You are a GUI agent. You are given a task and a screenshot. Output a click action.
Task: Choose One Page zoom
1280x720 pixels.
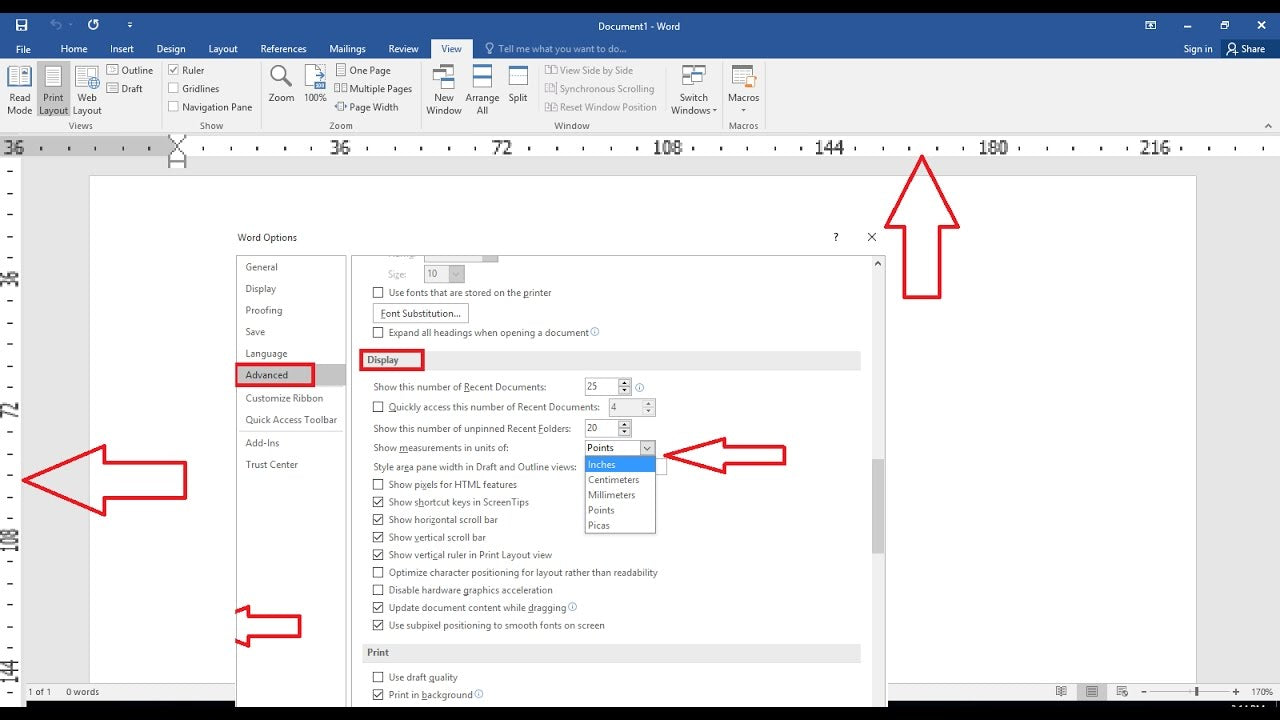[x=362, y=70]
